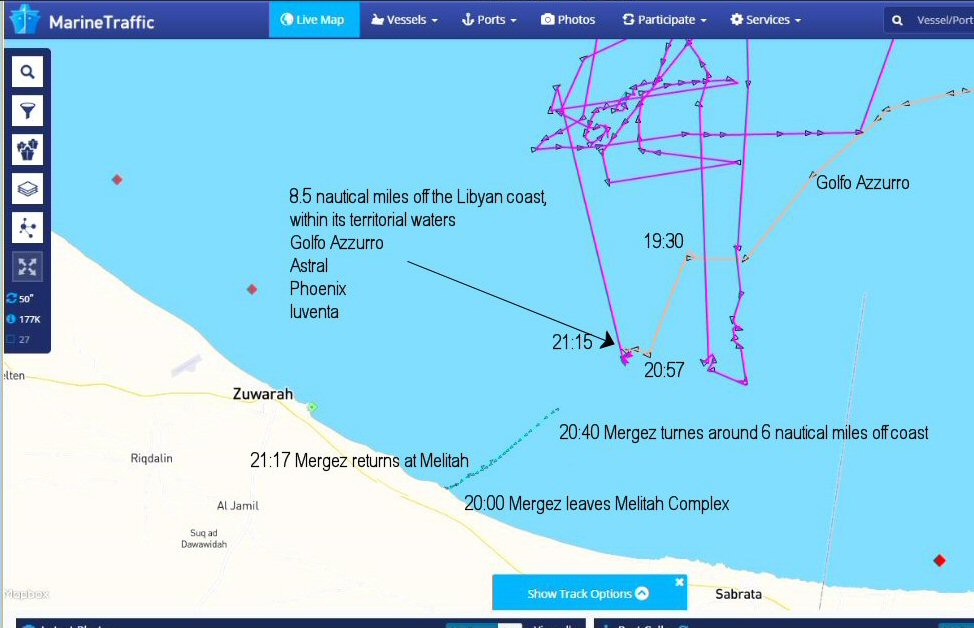Click the refresh icon beside Participate
This screenshot has width=974, height=628.
[x=628, y=20]
